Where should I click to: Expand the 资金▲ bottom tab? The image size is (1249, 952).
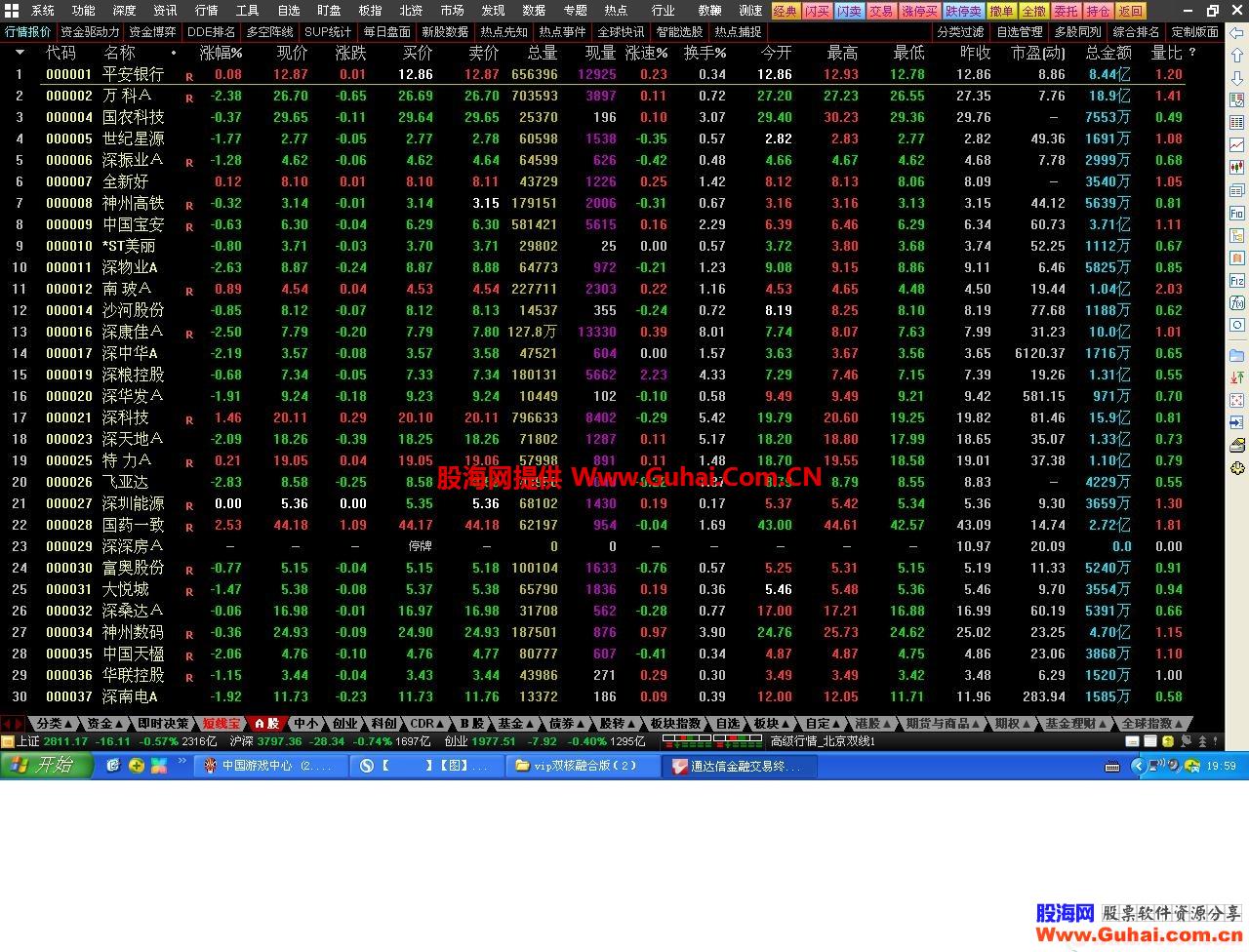tap(105, 724)
